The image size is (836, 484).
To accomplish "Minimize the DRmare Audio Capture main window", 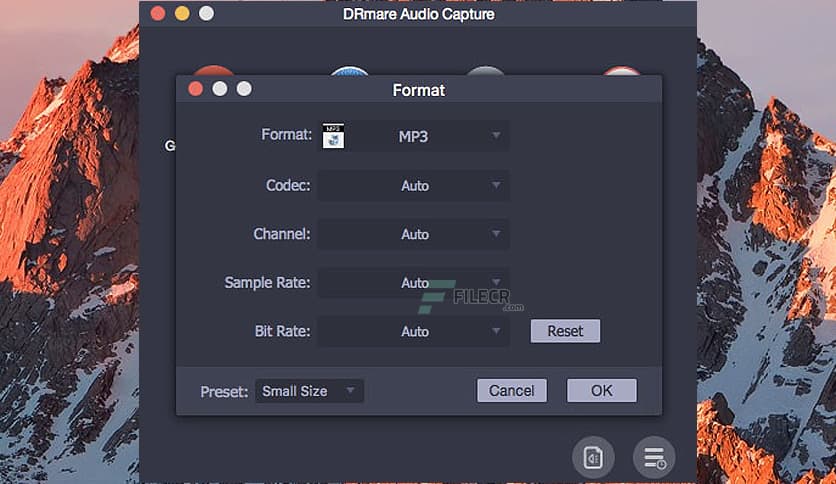I will [x=182, y=13].
